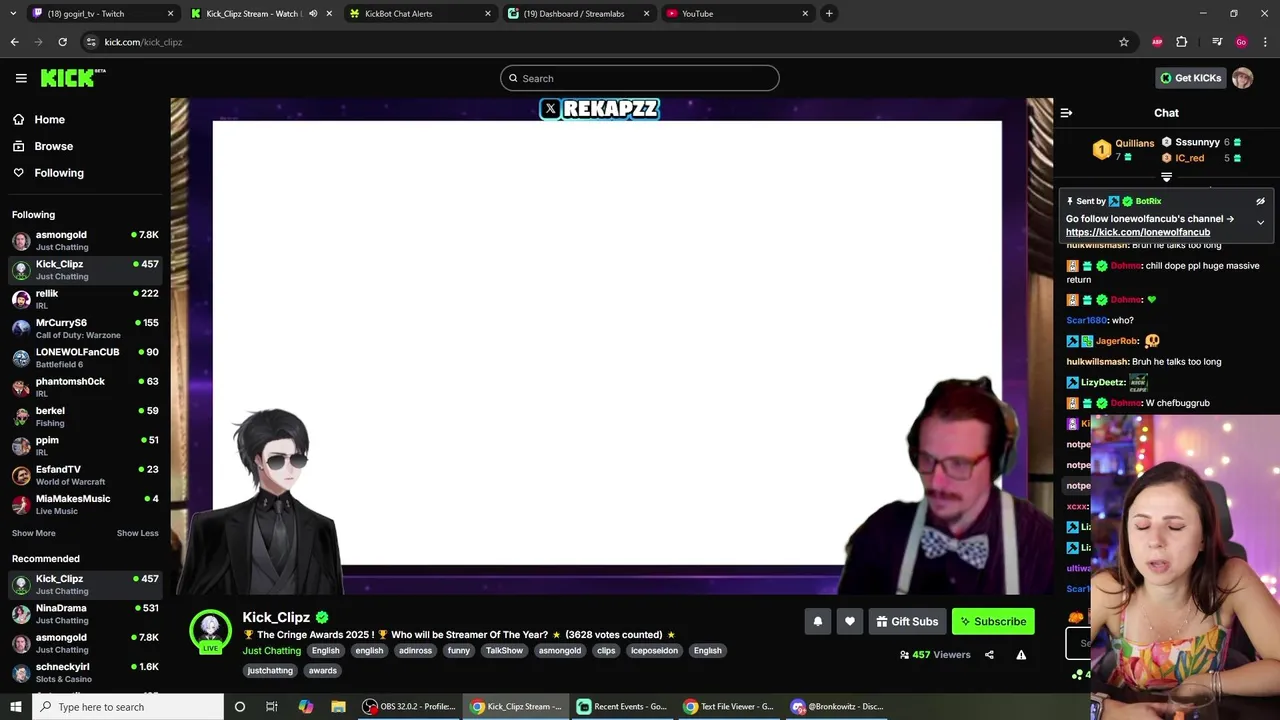Click the Get KICKs button

pyautogui.click(x=1190, y=78)
